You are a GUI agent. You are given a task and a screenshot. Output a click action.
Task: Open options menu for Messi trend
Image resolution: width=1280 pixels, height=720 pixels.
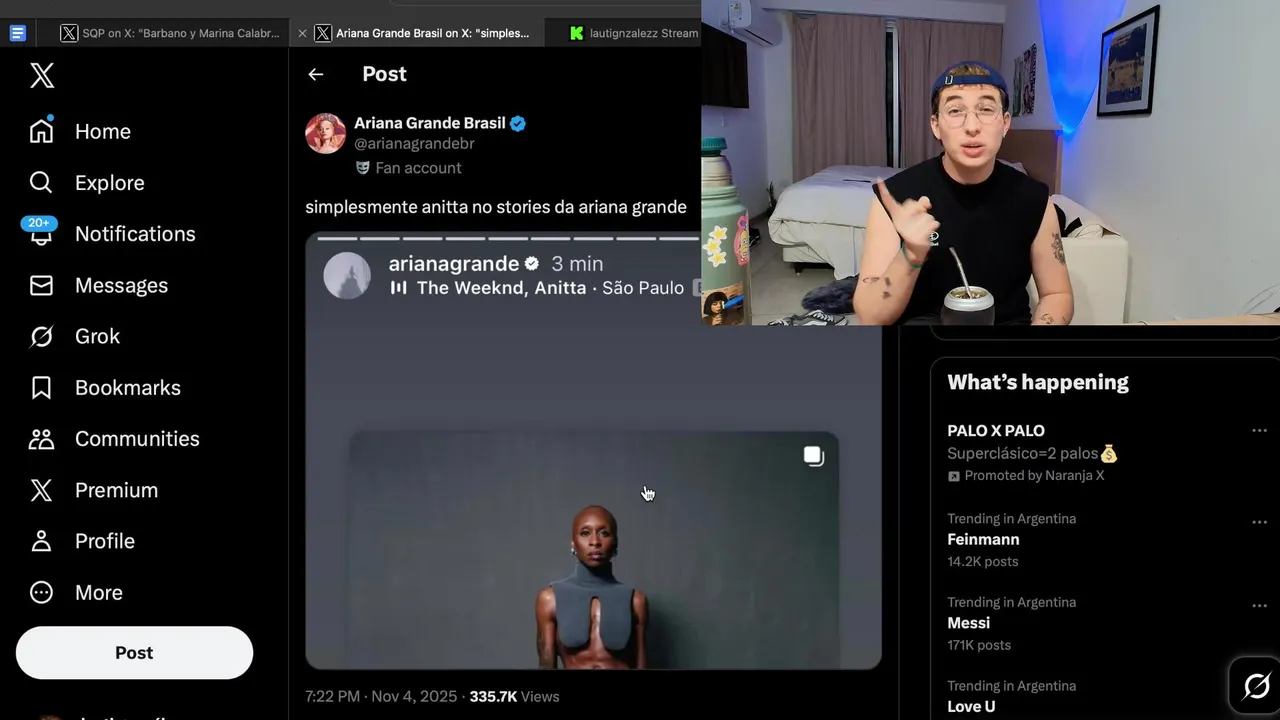coord(1259,606)
